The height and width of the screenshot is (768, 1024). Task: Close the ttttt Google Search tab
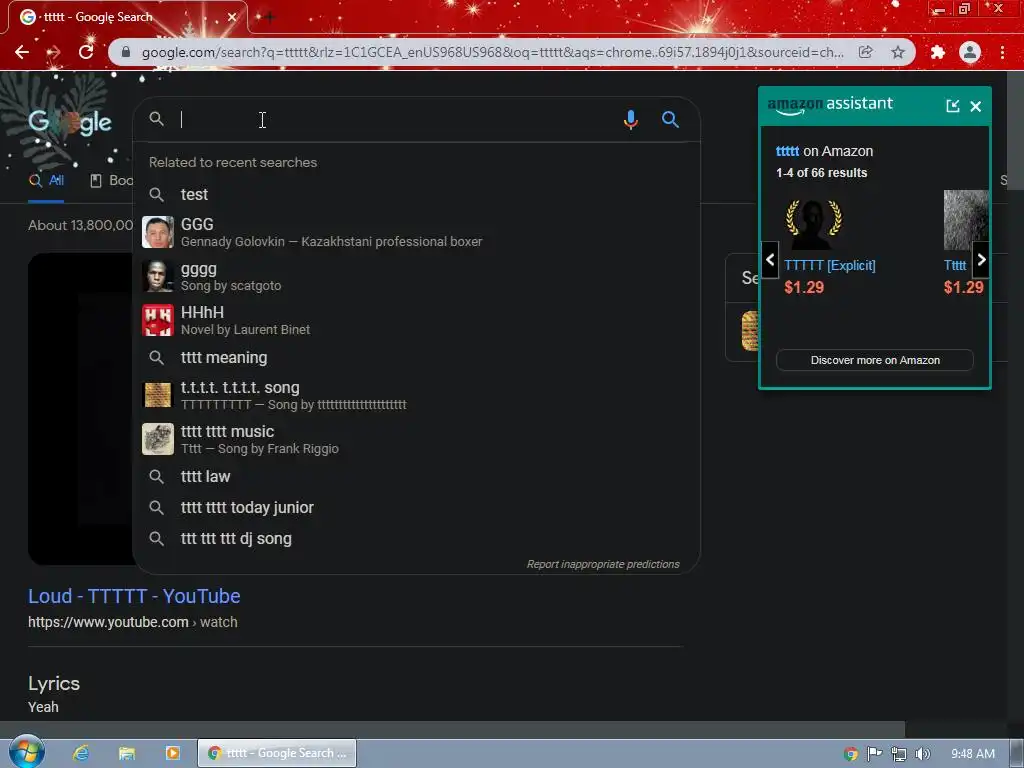[232, 17]
